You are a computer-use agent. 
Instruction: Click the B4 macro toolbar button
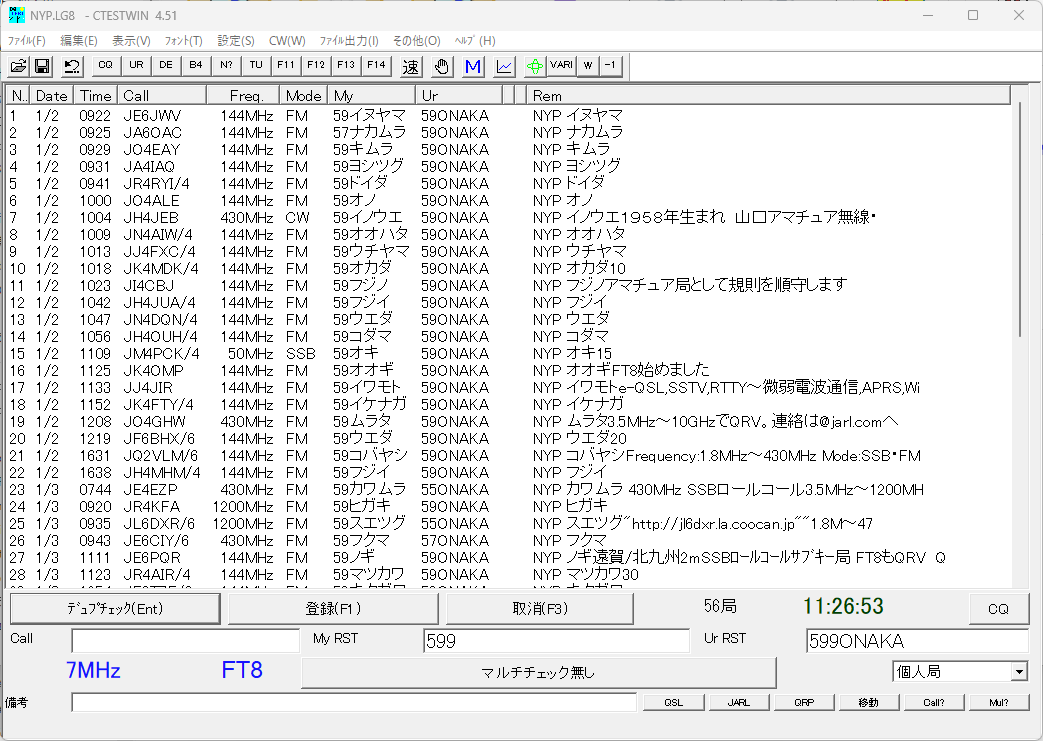196,65
